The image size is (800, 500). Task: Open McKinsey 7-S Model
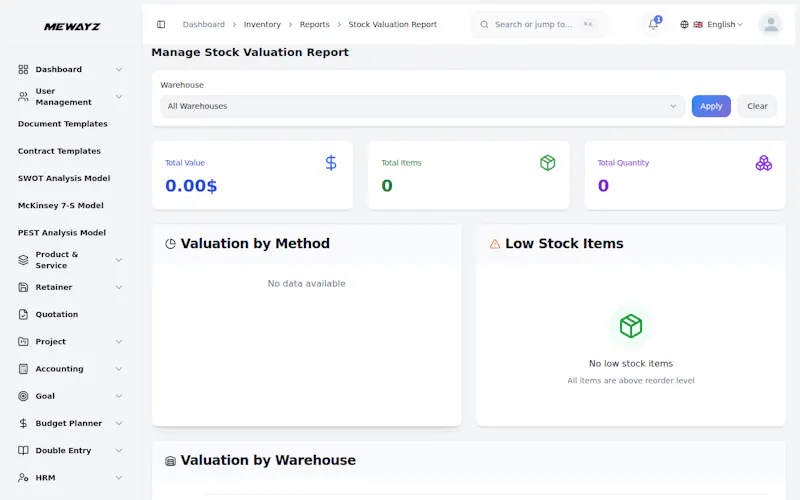click(x=61, y=206)
